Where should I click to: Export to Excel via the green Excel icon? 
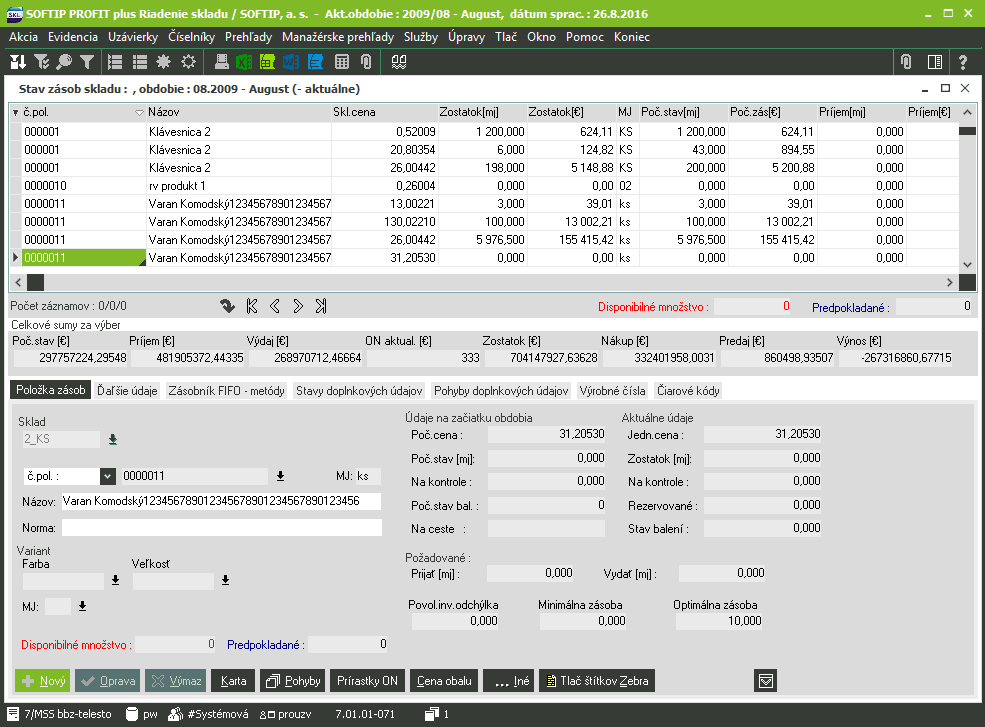click(x=244, y=62)
